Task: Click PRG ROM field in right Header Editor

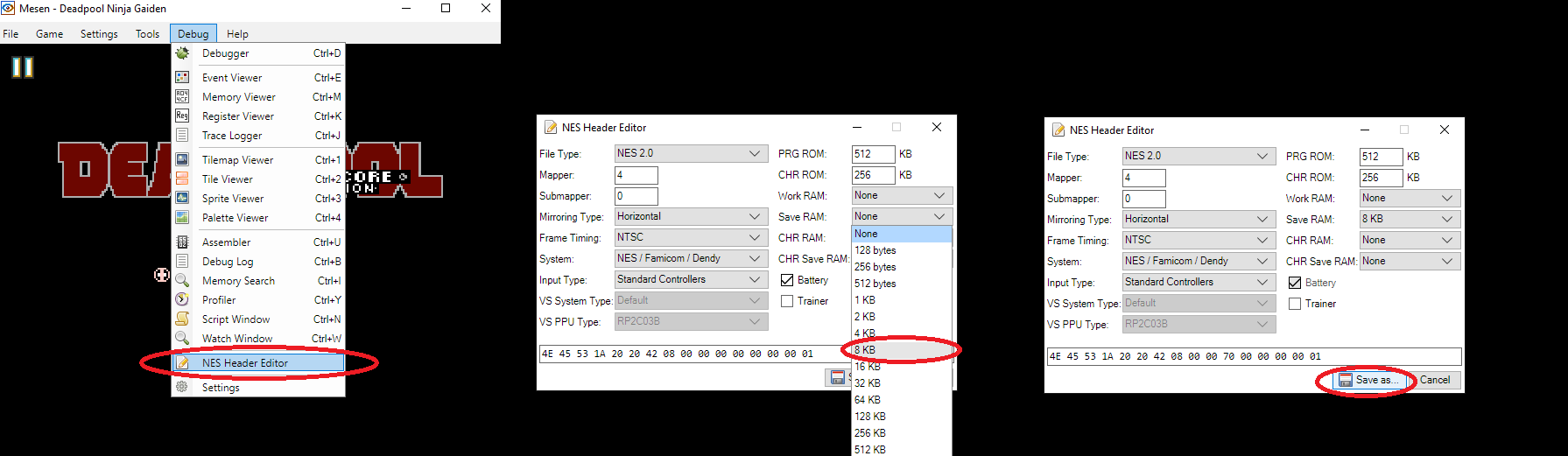Action: pos(1381,157)
